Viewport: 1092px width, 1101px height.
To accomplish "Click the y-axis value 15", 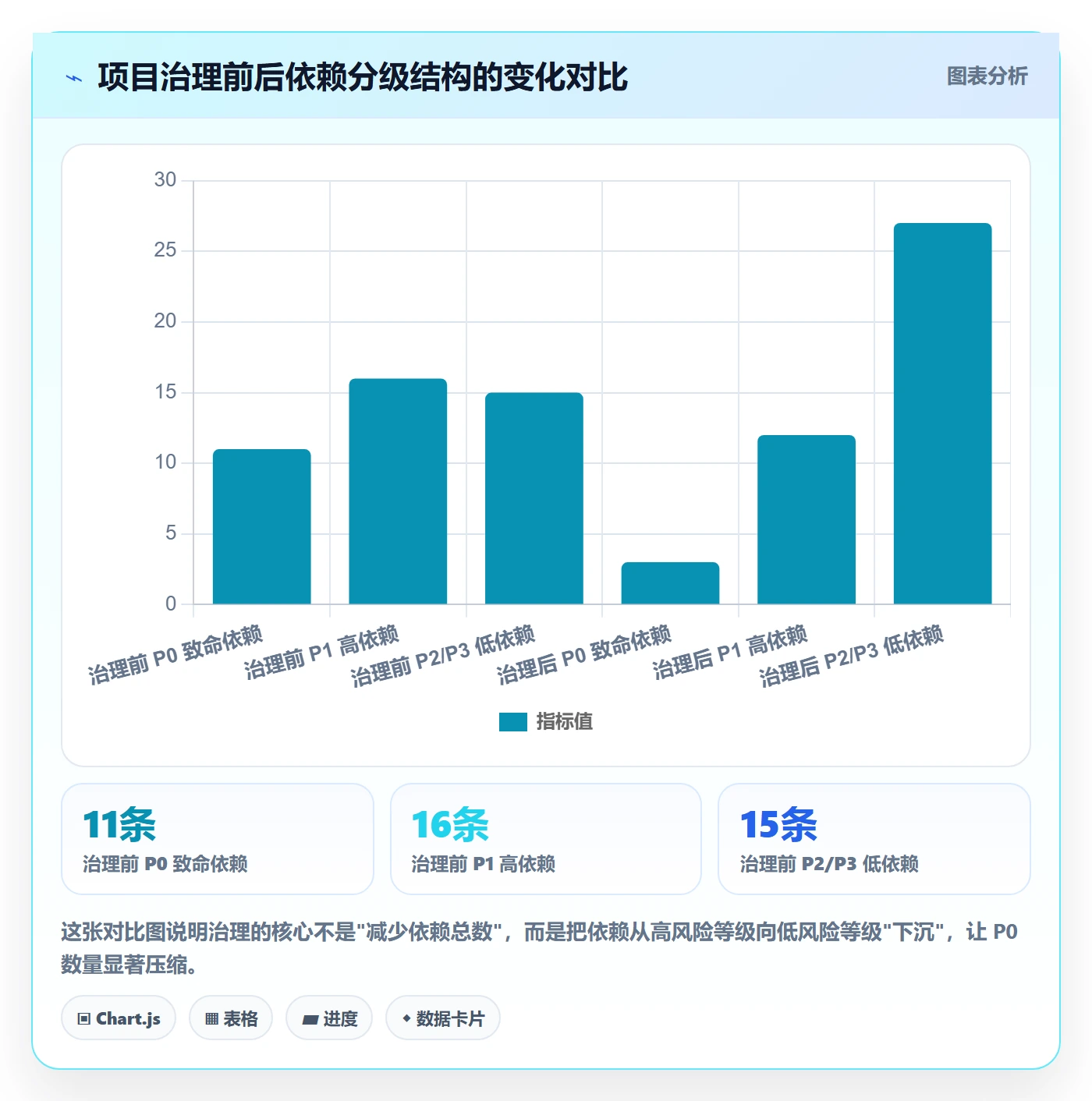I will point(165,392).
